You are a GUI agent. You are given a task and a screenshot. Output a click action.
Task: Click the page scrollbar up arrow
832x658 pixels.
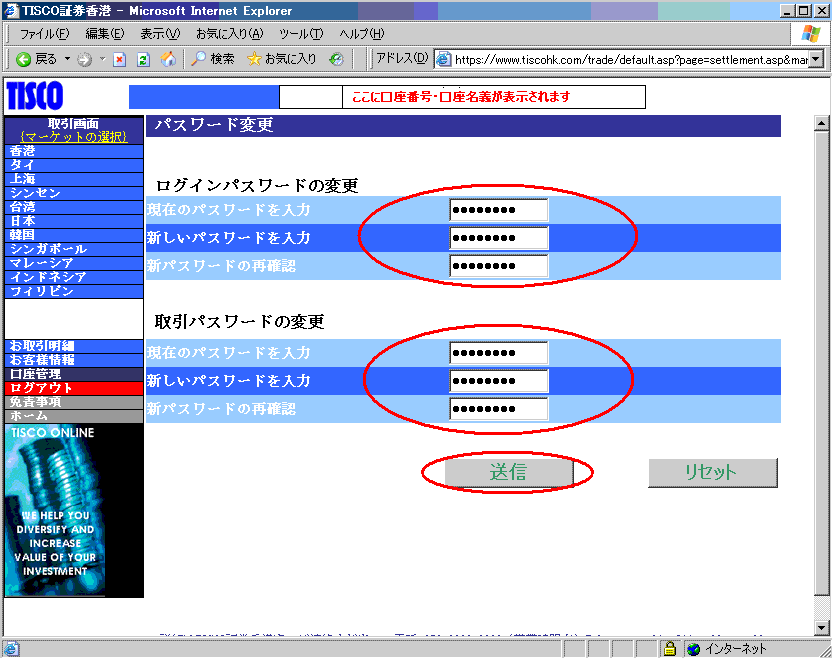[821, 123]
